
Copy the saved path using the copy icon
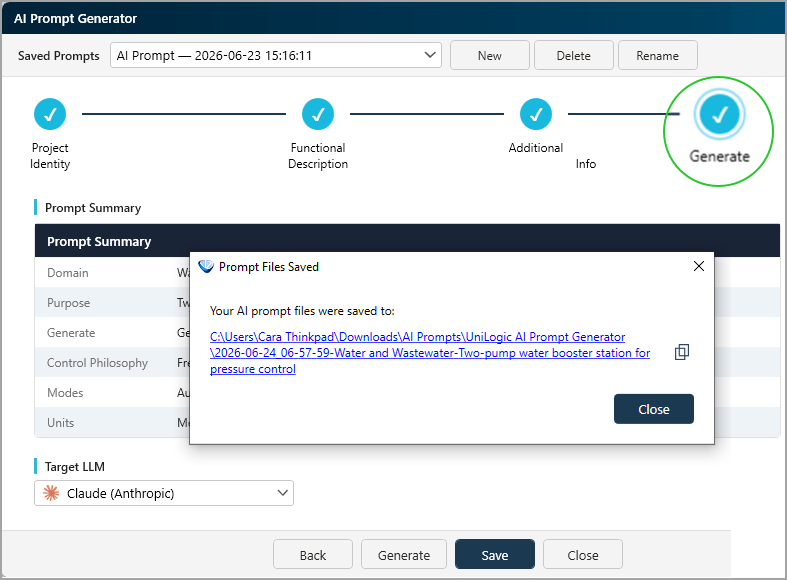coord(682,352)
